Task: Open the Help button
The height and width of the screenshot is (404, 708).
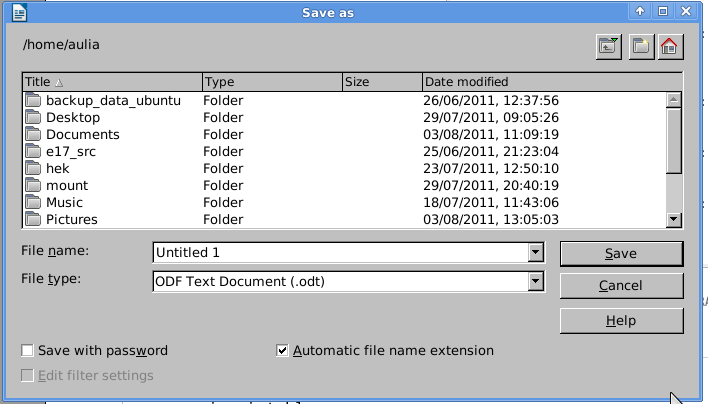Action: [621, 321]
